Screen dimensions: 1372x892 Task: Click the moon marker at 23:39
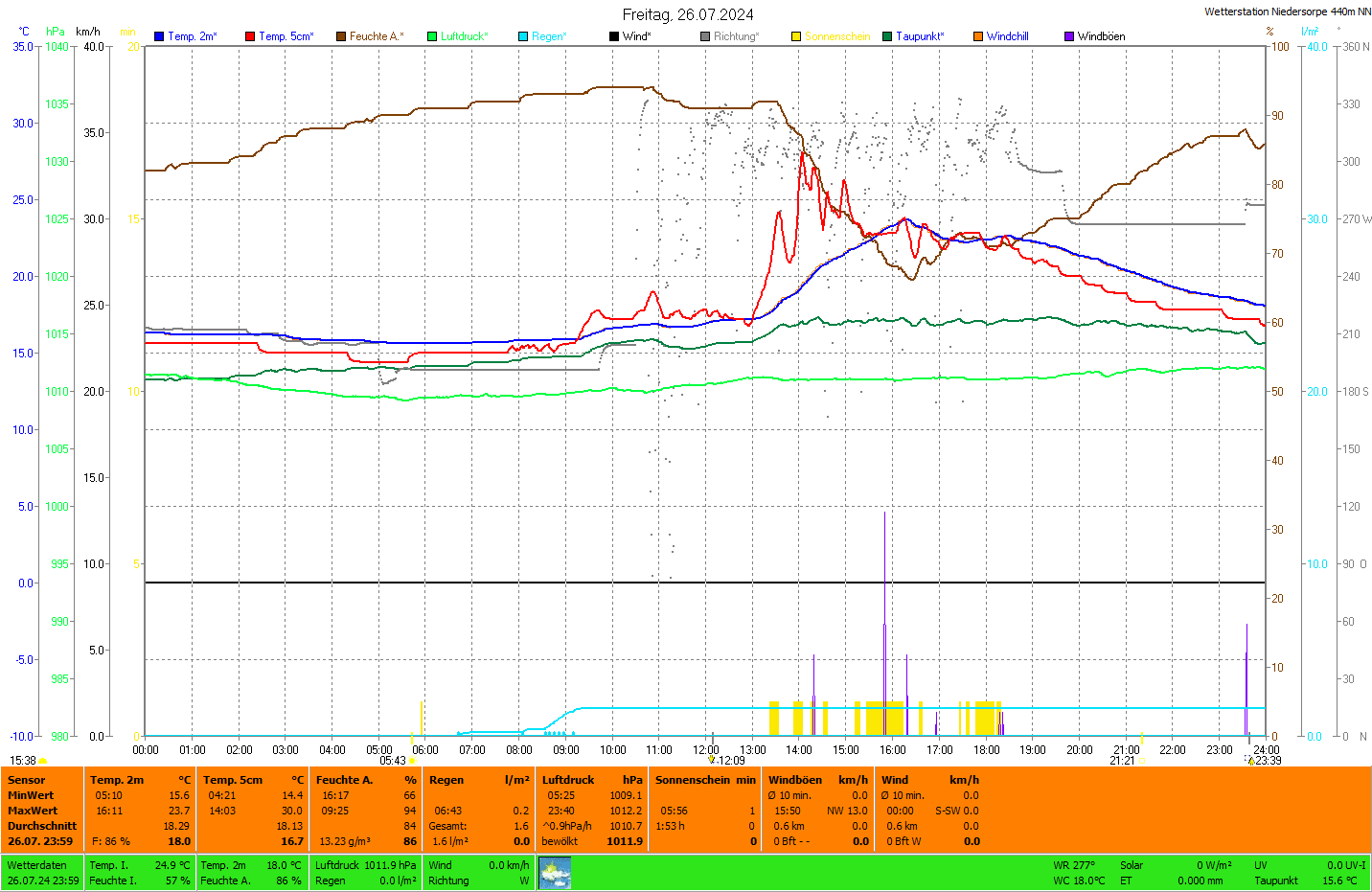pos(1251,761)
